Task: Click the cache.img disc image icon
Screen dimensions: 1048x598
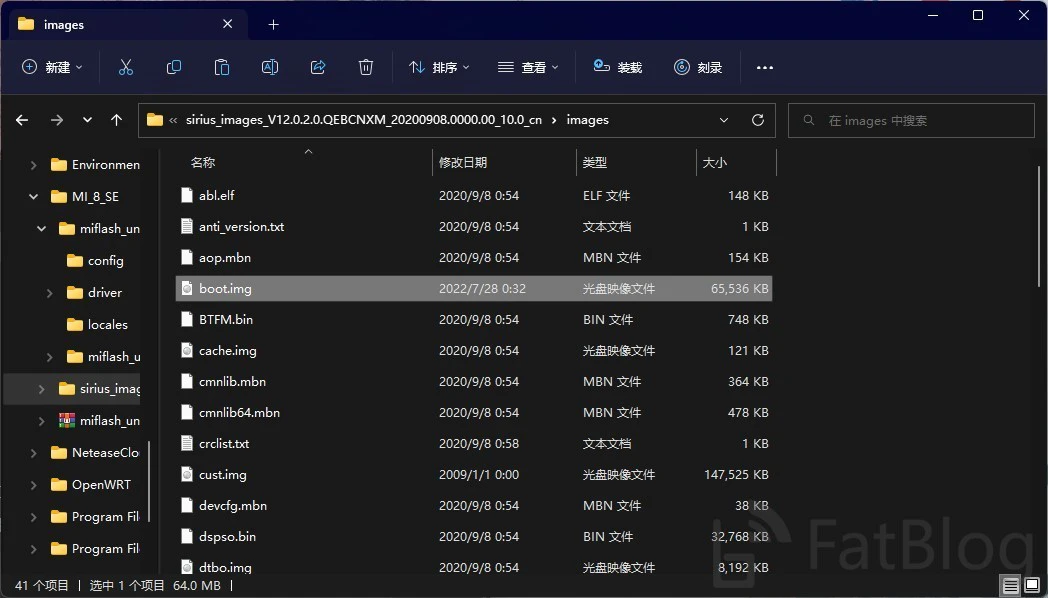Action: (x=187, y=351)
